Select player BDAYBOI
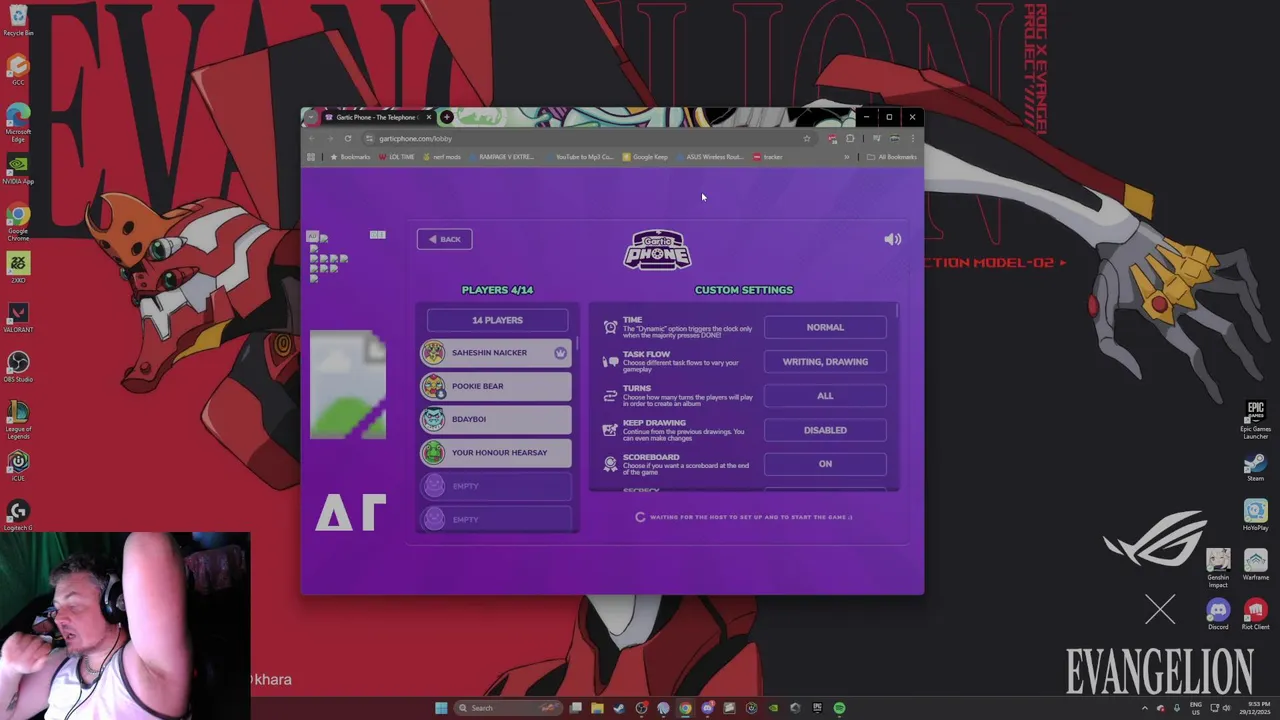 (x=496, y=419)
